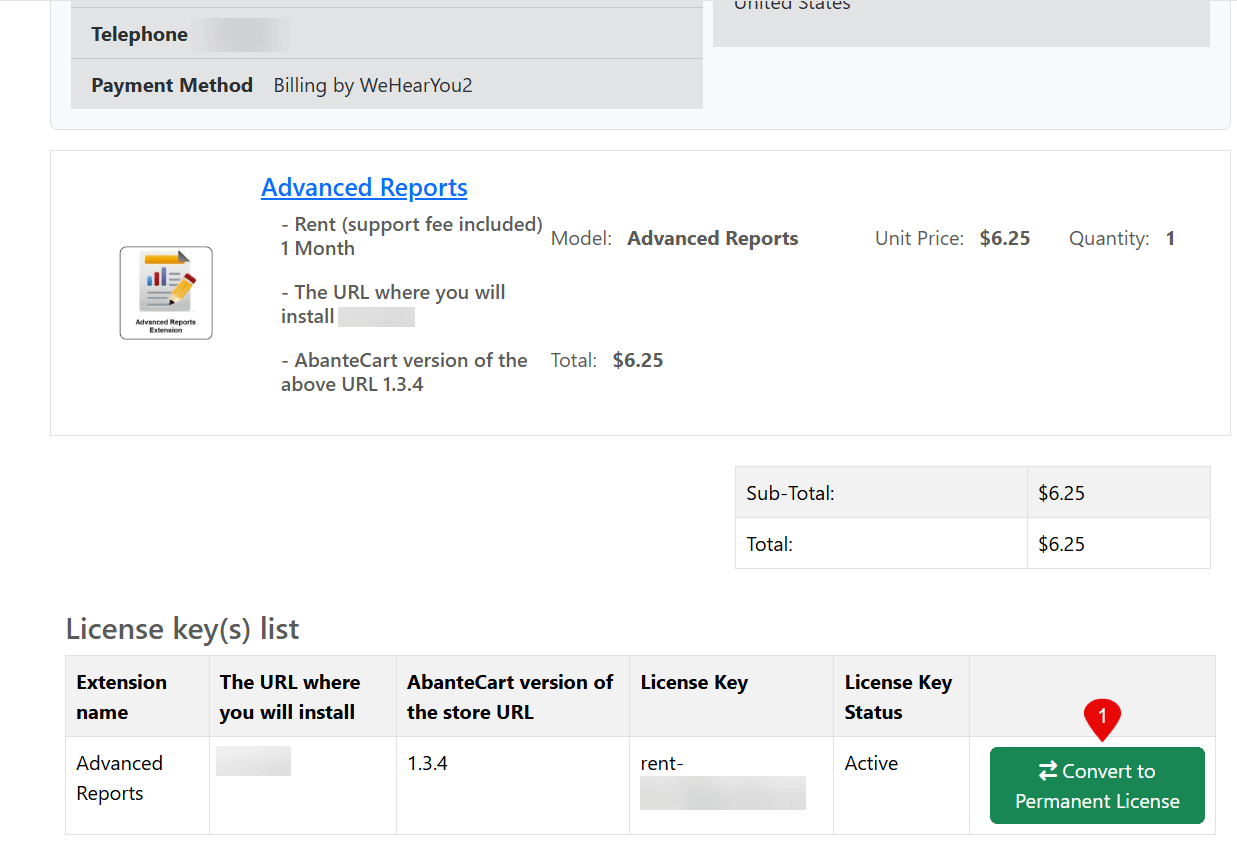Screen dimensions: 1237x847
Task: Click the Extension name column header
Action: point(121,697)
